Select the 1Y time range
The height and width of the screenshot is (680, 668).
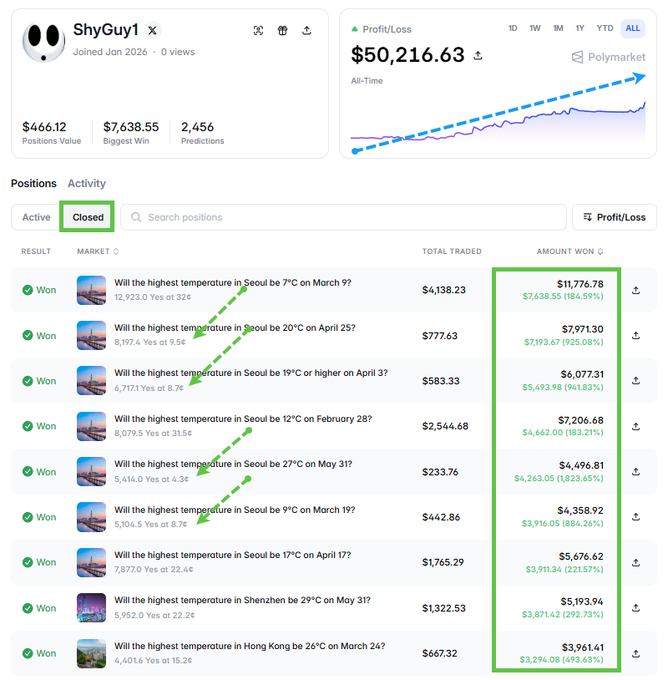(x=580, y=28)
